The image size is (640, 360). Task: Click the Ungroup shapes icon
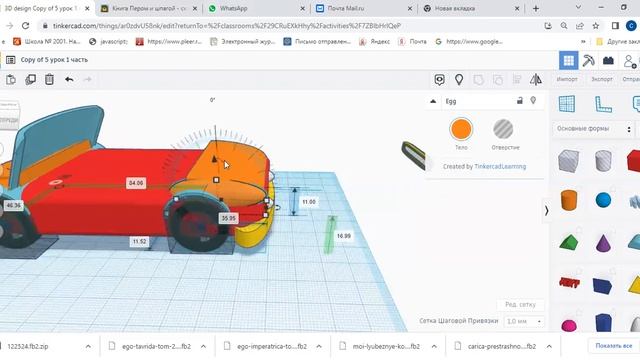[x=498, y=80]
